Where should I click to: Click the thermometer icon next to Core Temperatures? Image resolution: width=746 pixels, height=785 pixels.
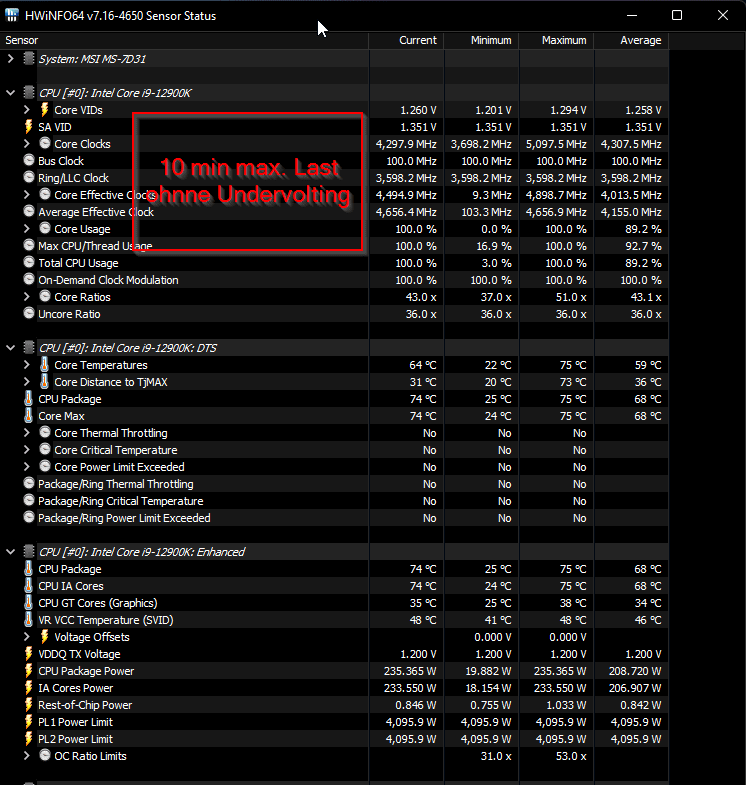coord(45,364)
